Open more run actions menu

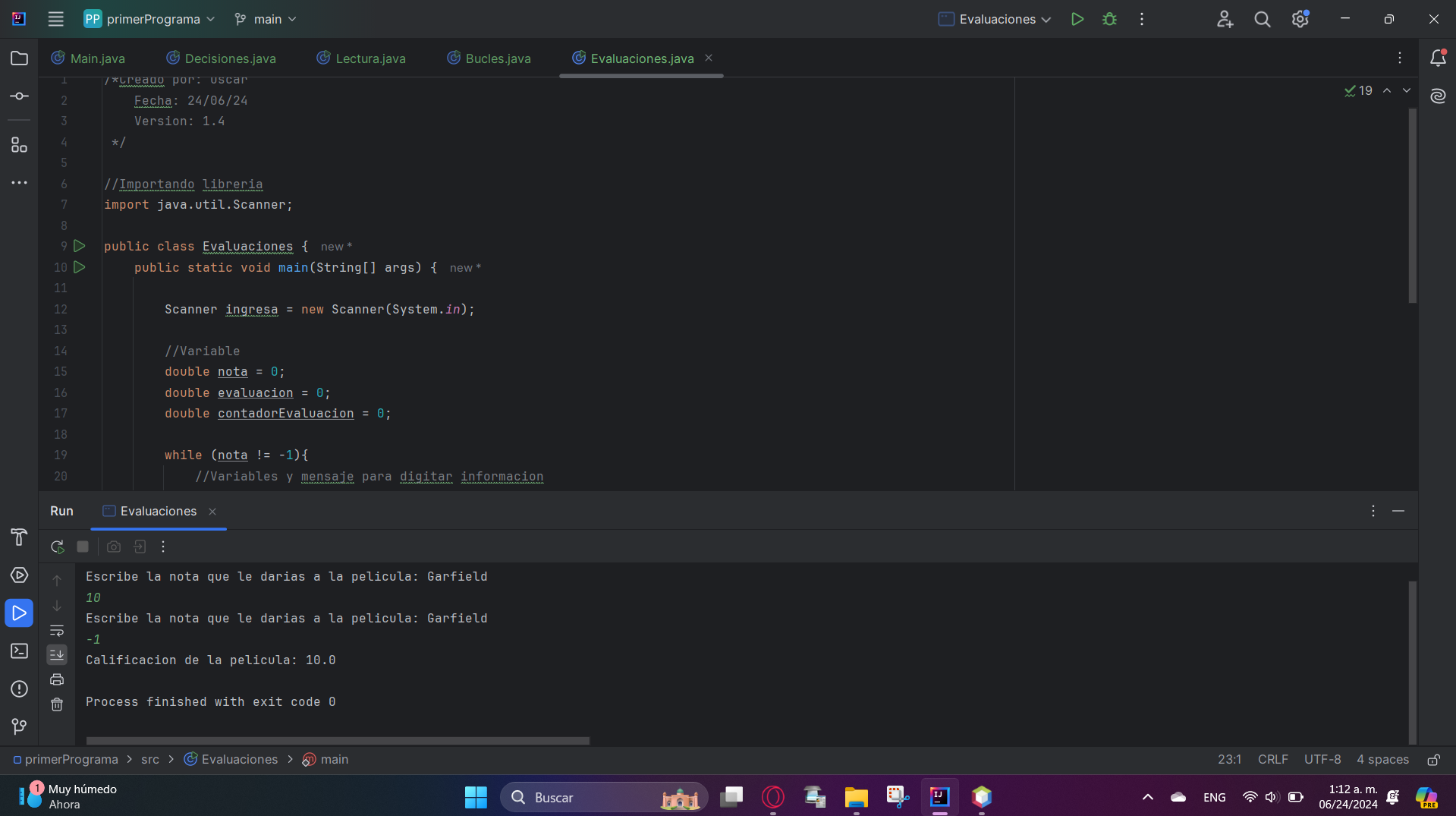(1141, 19)
